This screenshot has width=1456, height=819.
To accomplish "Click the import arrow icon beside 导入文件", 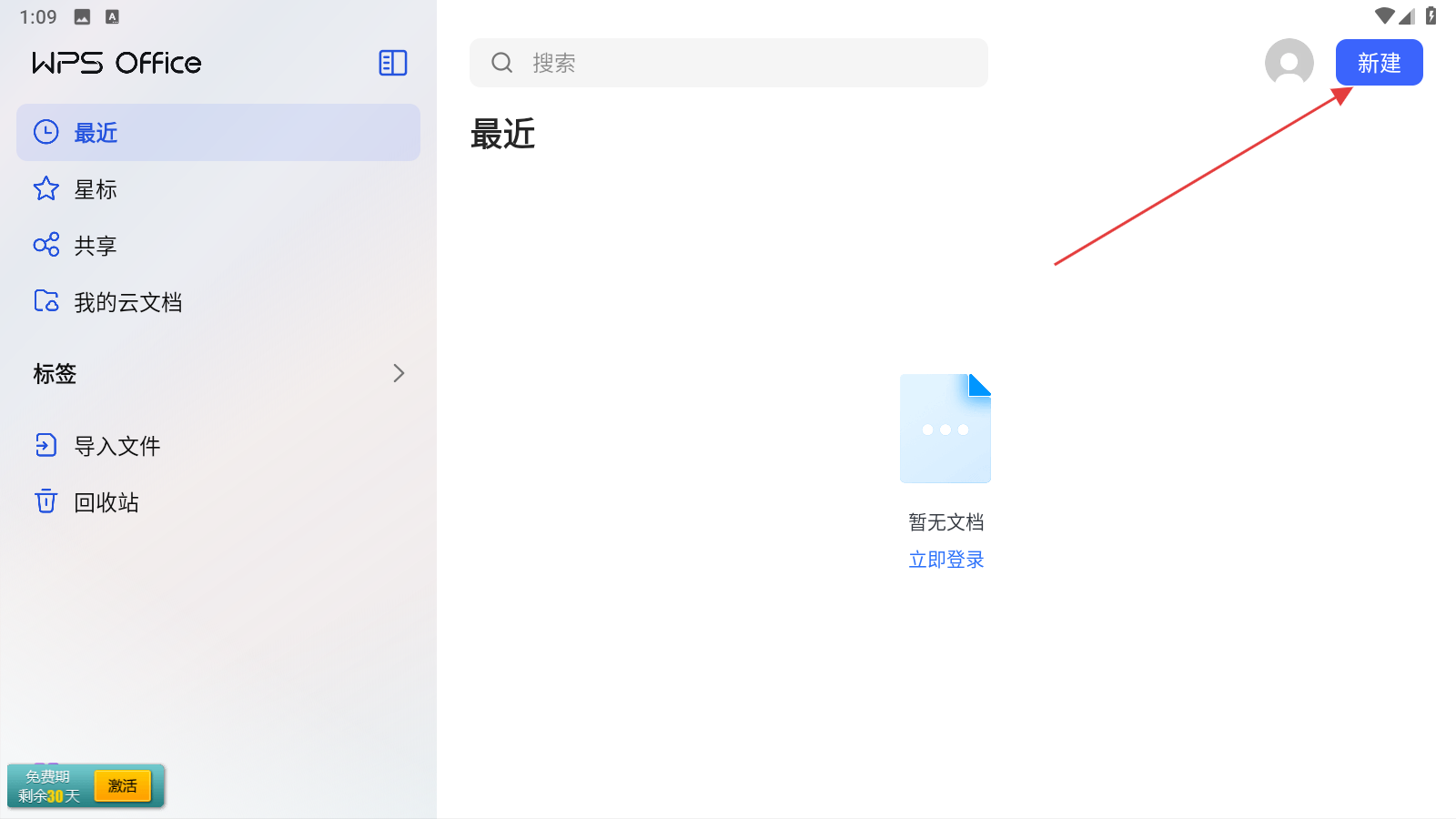I will tap(46, 445).
